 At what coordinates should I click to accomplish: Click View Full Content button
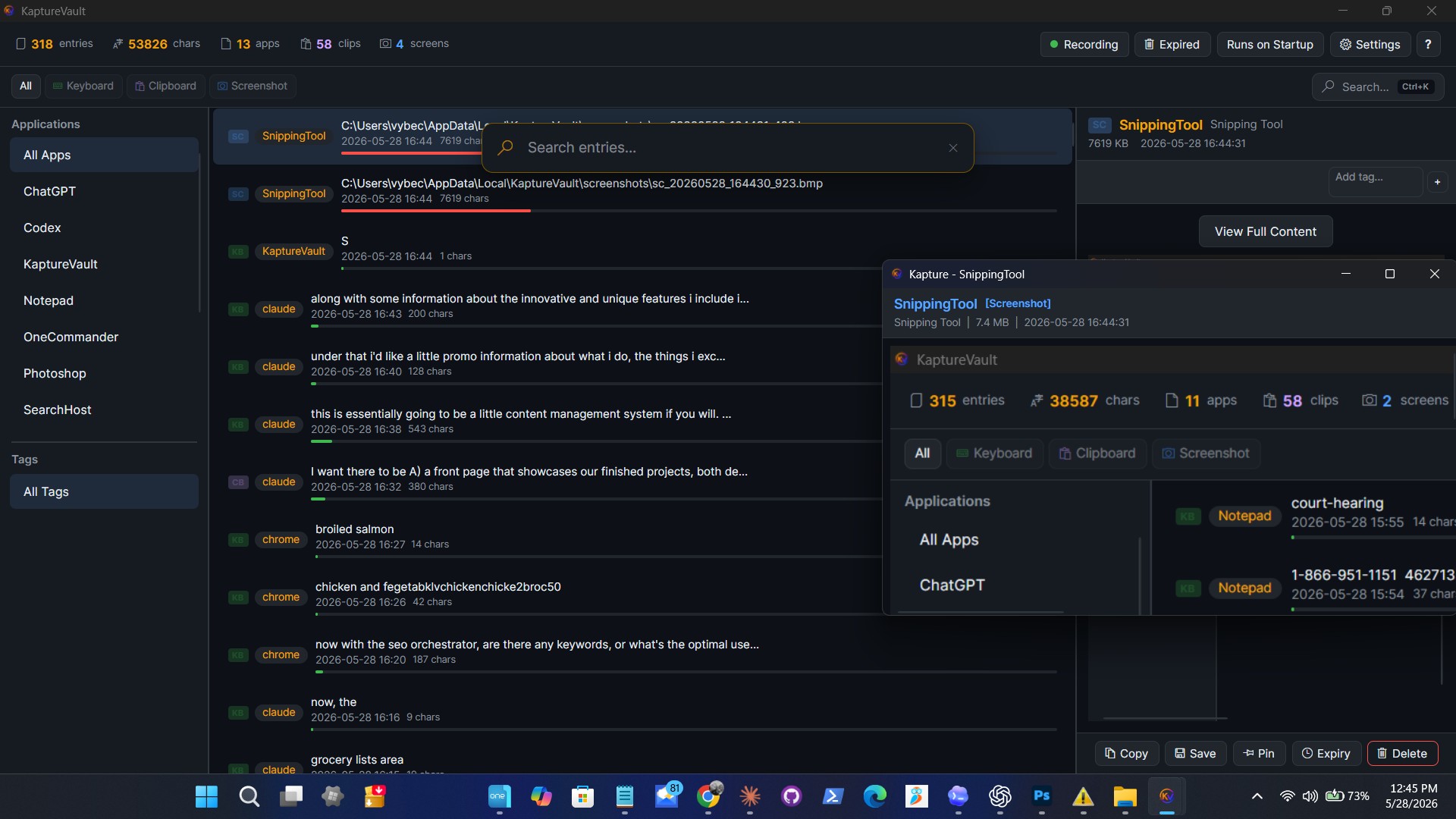1265,231
